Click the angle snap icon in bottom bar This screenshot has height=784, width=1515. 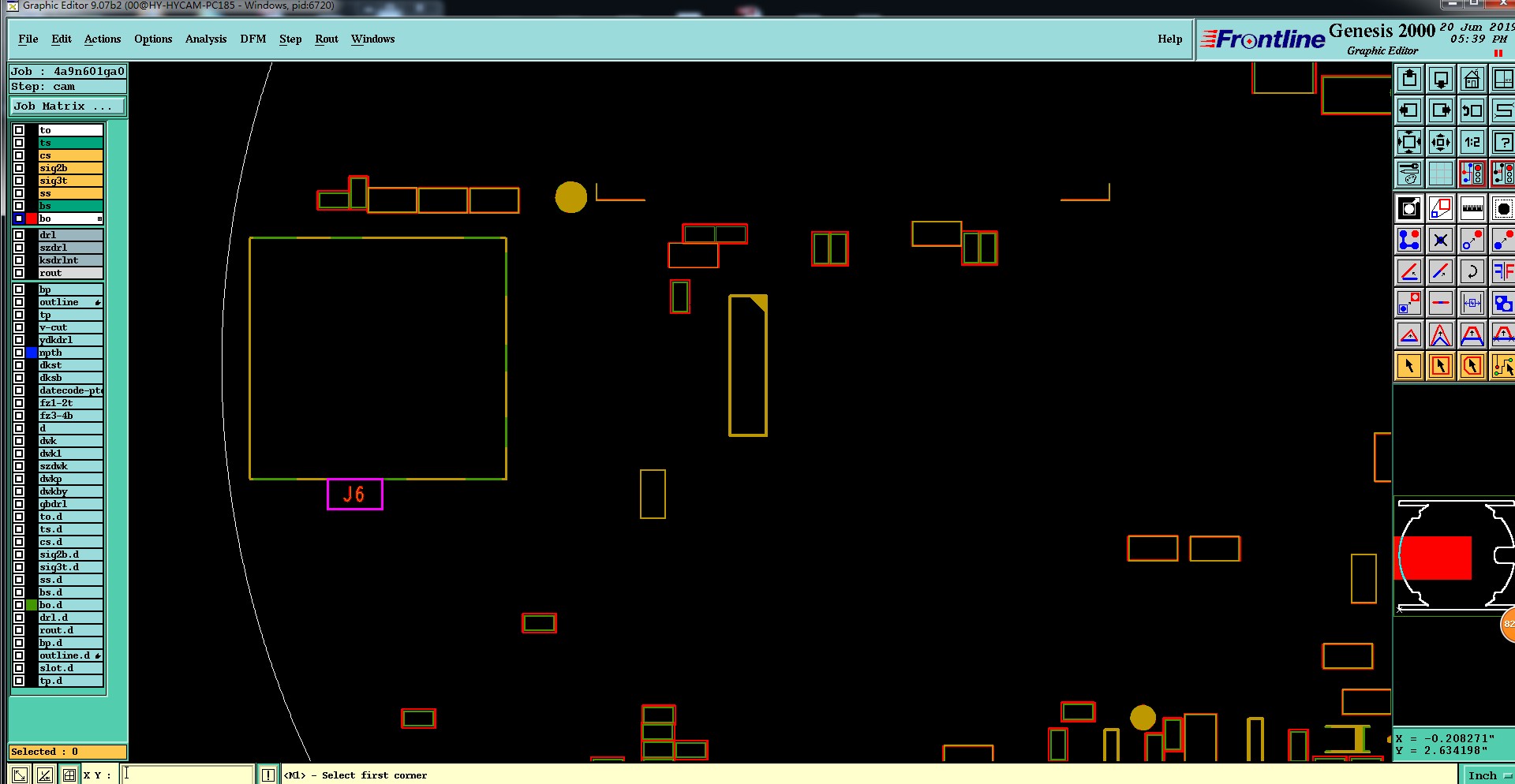pos(45,775)
